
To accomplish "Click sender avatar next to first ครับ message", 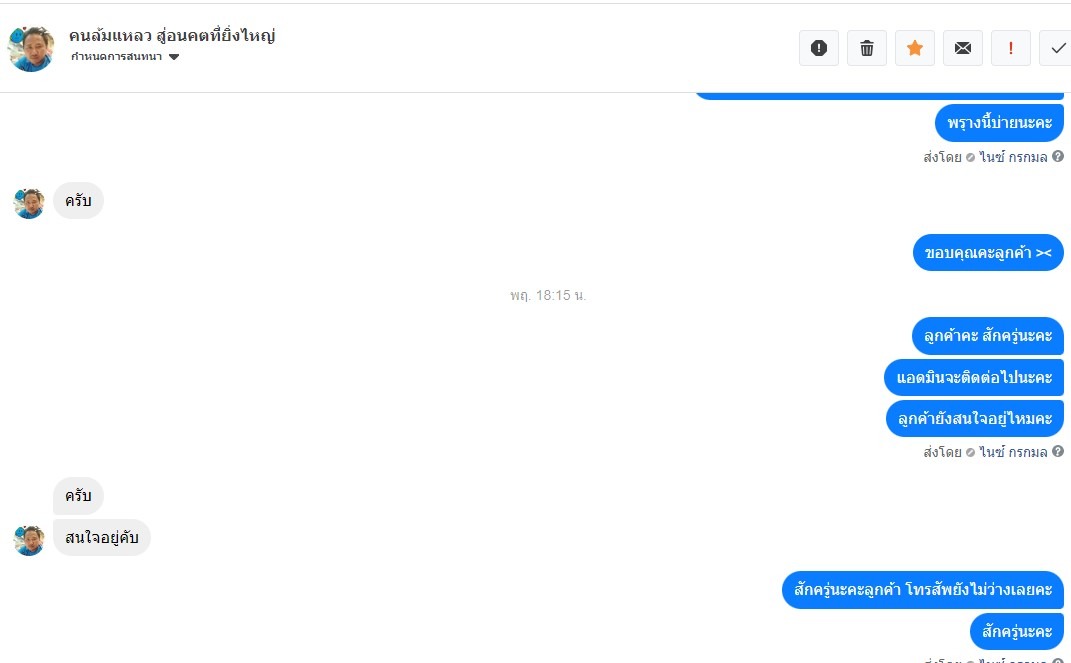I will 29,203.
